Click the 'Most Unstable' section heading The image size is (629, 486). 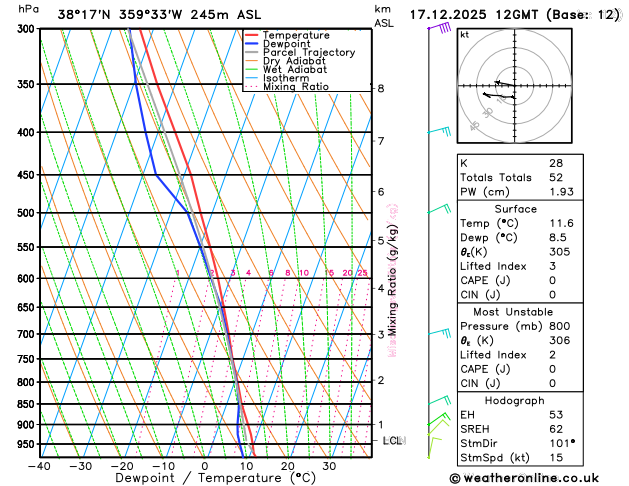pos(513,312)
